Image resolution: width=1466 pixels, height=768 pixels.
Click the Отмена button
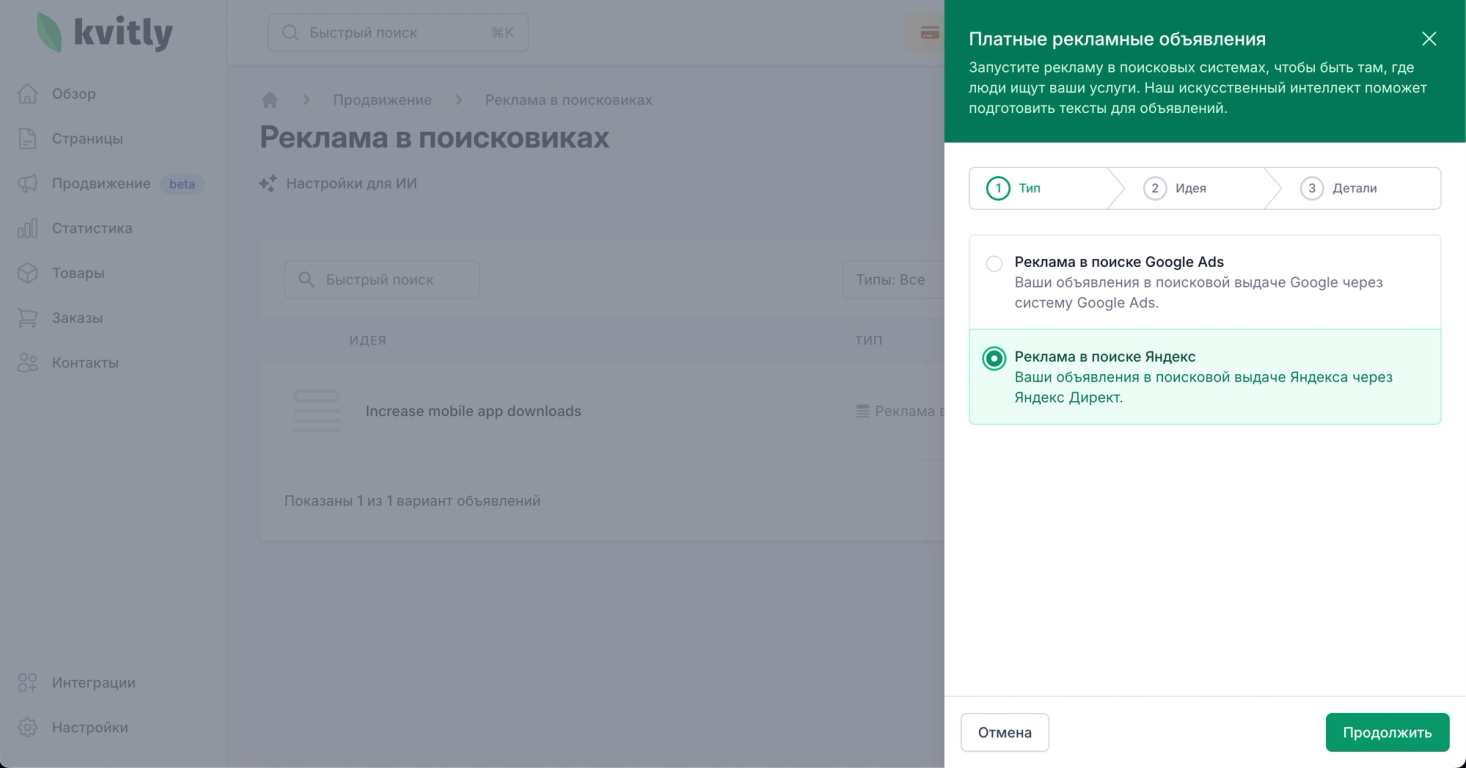(x=1005, y=732)
